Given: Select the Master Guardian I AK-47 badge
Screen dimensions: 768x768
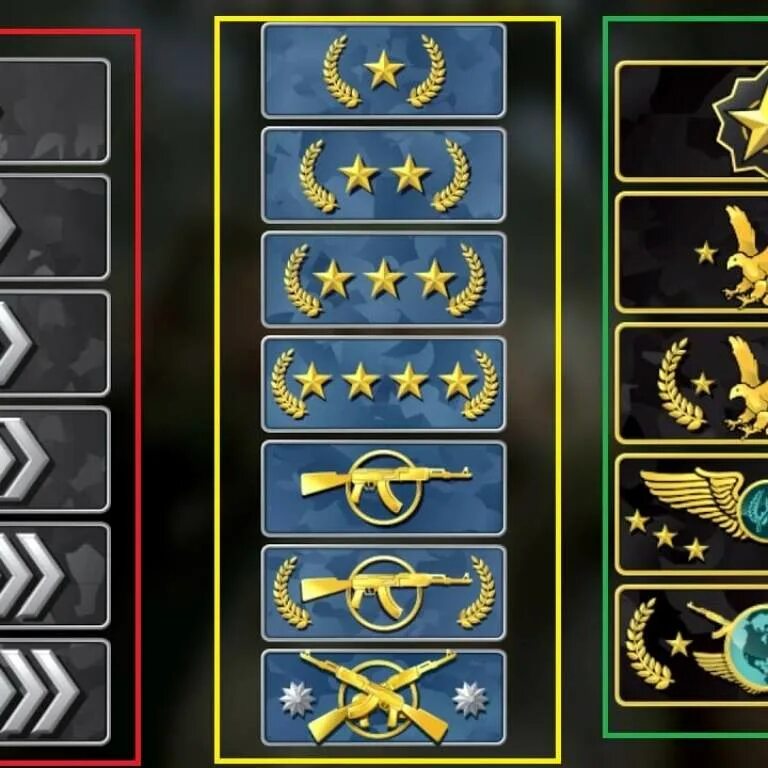Looking at the screenshot, I should (384, 488).
